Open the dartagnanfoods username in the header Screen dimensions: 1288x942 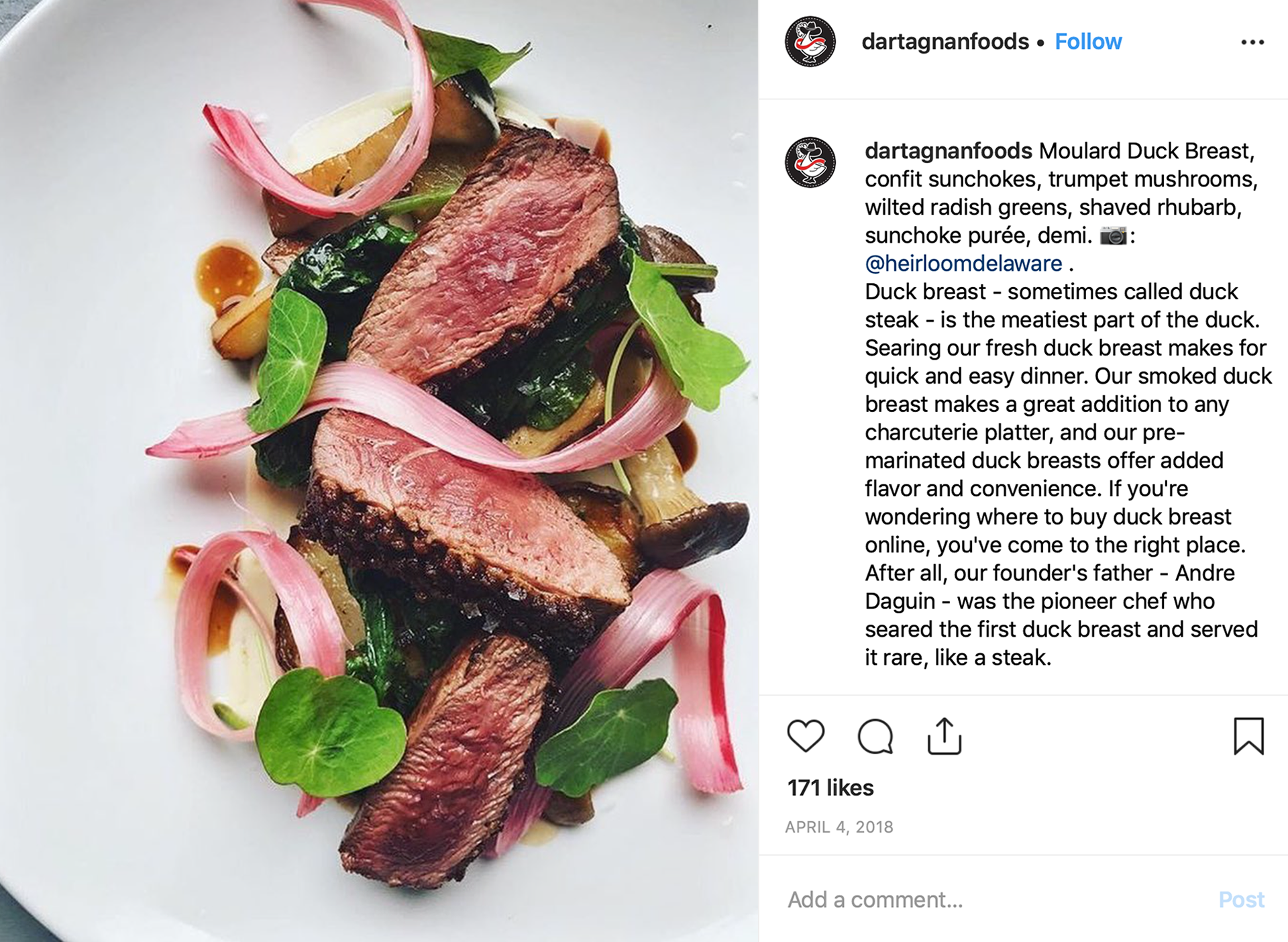coord(945,42)
